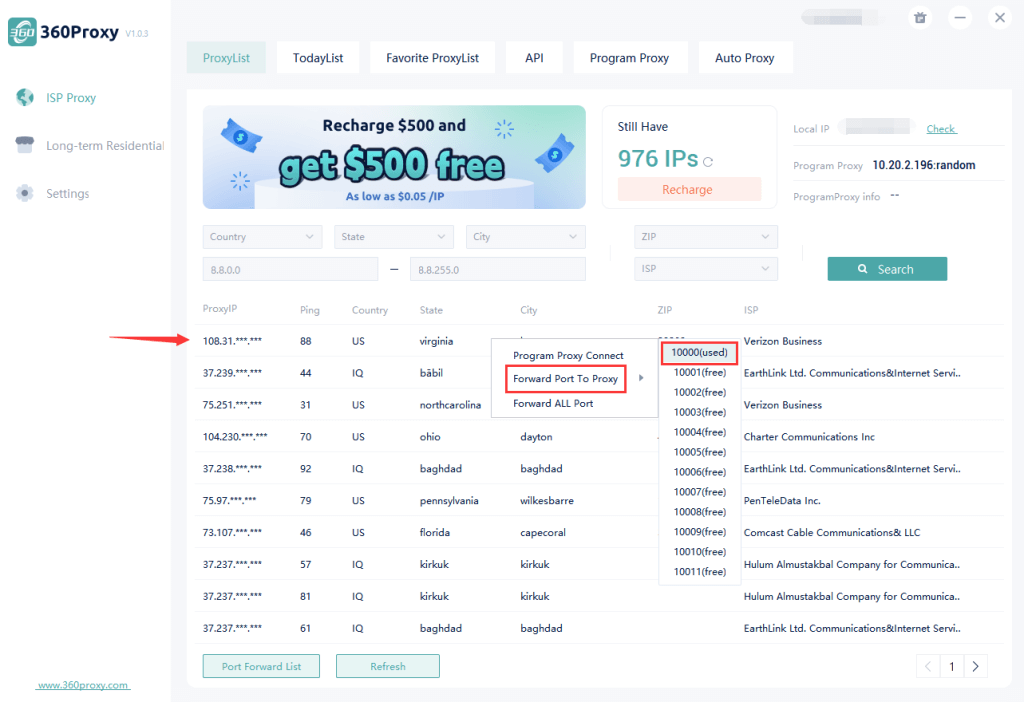This screenshot has width=1024, height=702.
Task: Open the Port Forward List
Action: pos(261,666)
